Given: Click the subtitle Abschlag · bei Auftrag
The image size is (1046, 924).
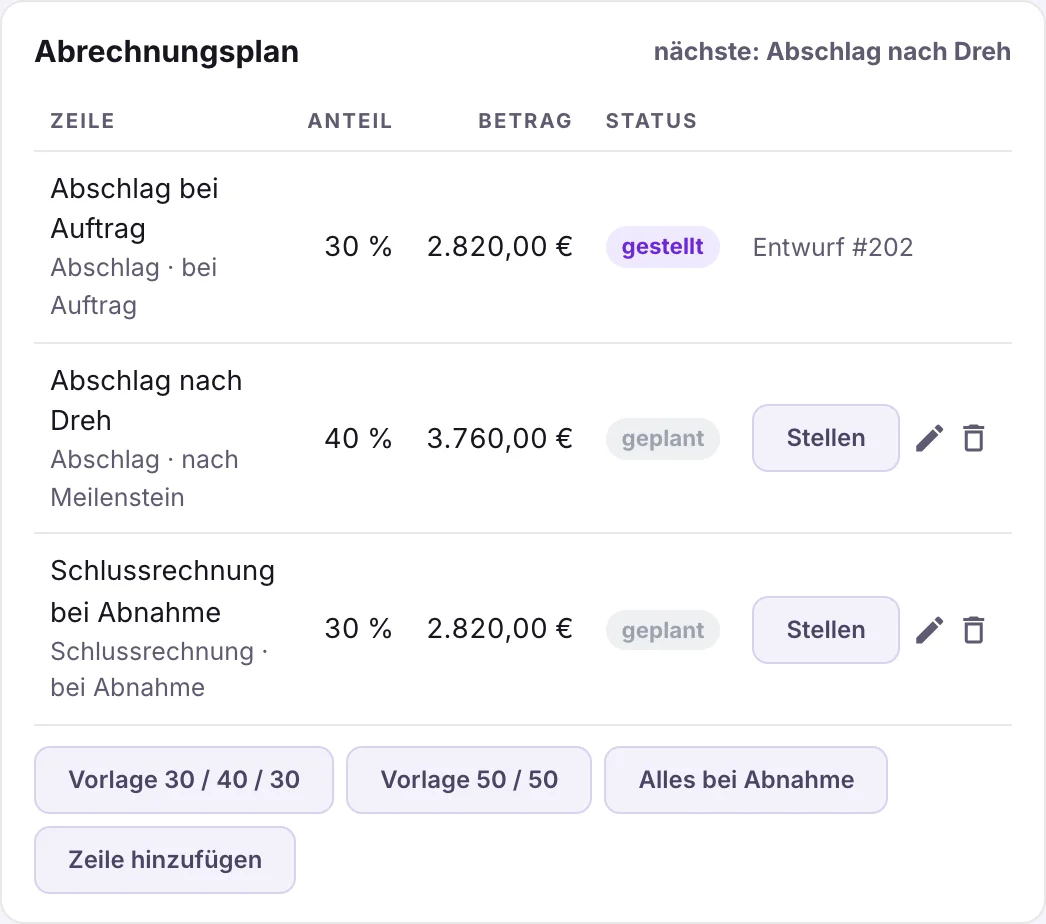Looking at the screenshot, I should 134,286.
